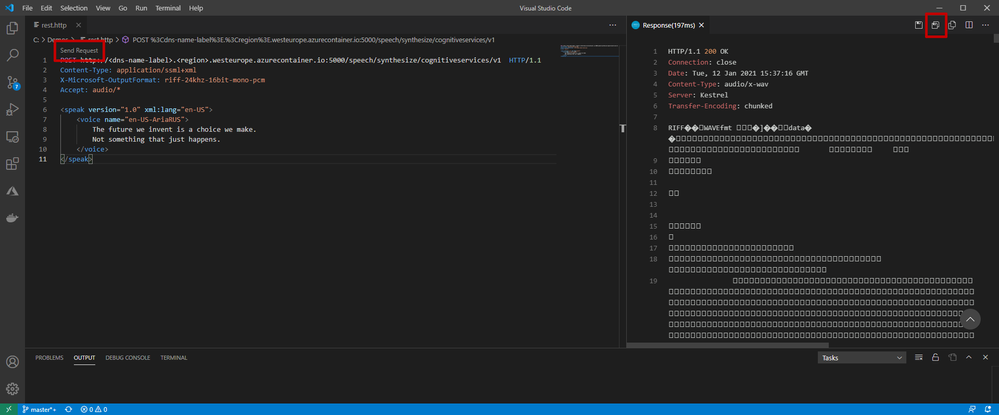Select the rest.http editor tab
Image resolution: width=999 pixels, height=415 pixels.
(54, 25)
